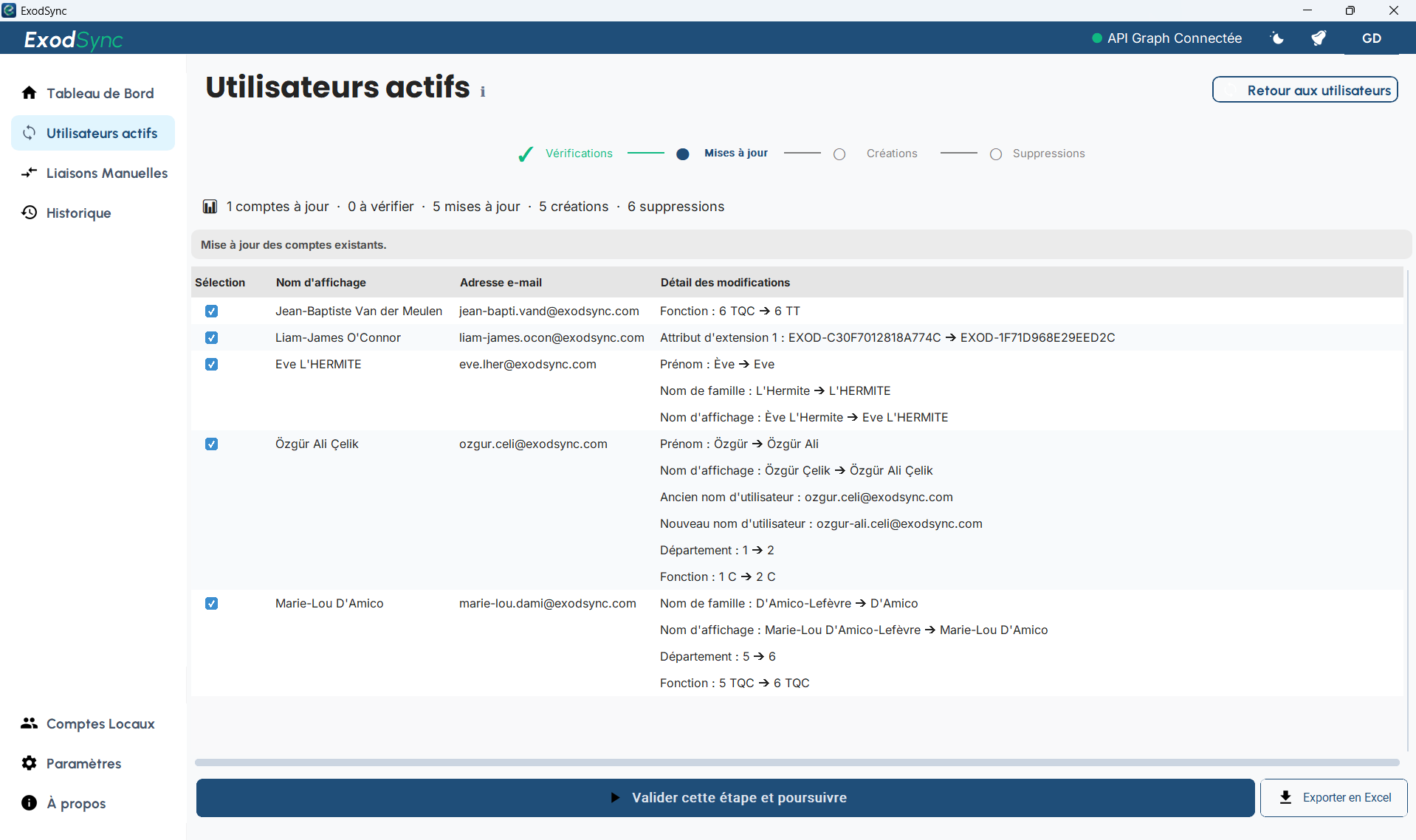The image size is (1416, 840).
Task: Deselect Özgür Ali Çelik checkbox
Action: pyautogui.click(x=212, y=444)
